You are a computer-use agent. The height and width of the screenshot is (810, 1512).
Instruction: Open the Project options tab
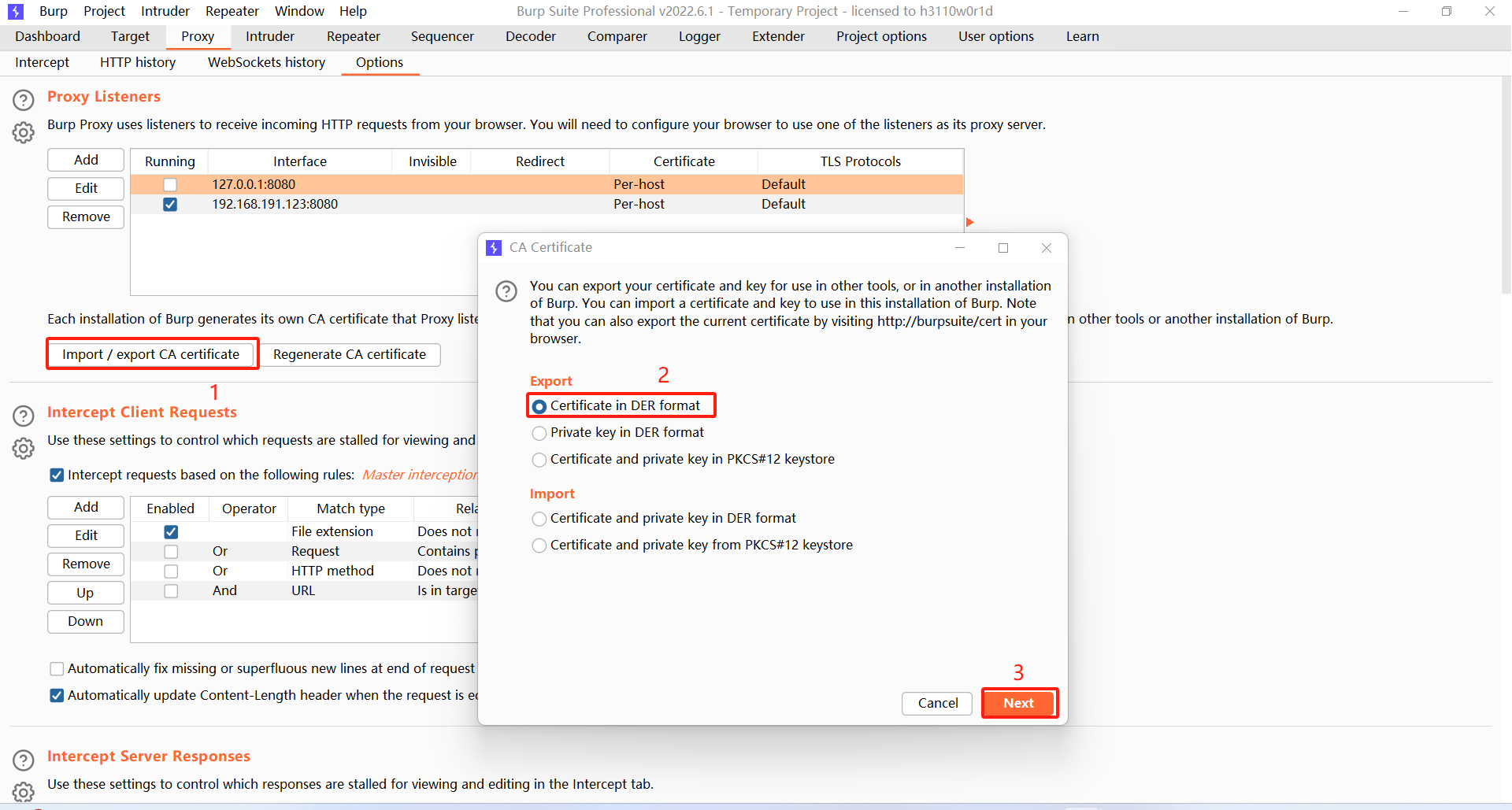click(881, 36)
